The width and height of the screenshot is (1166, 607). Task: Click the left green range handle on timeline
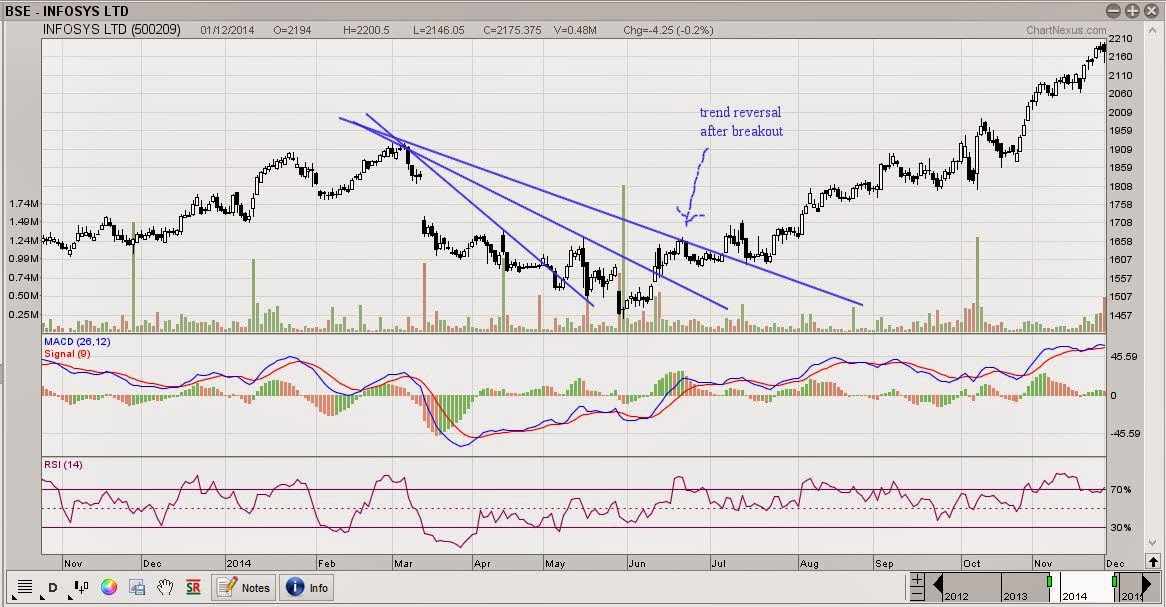(x=1049, y=580)
